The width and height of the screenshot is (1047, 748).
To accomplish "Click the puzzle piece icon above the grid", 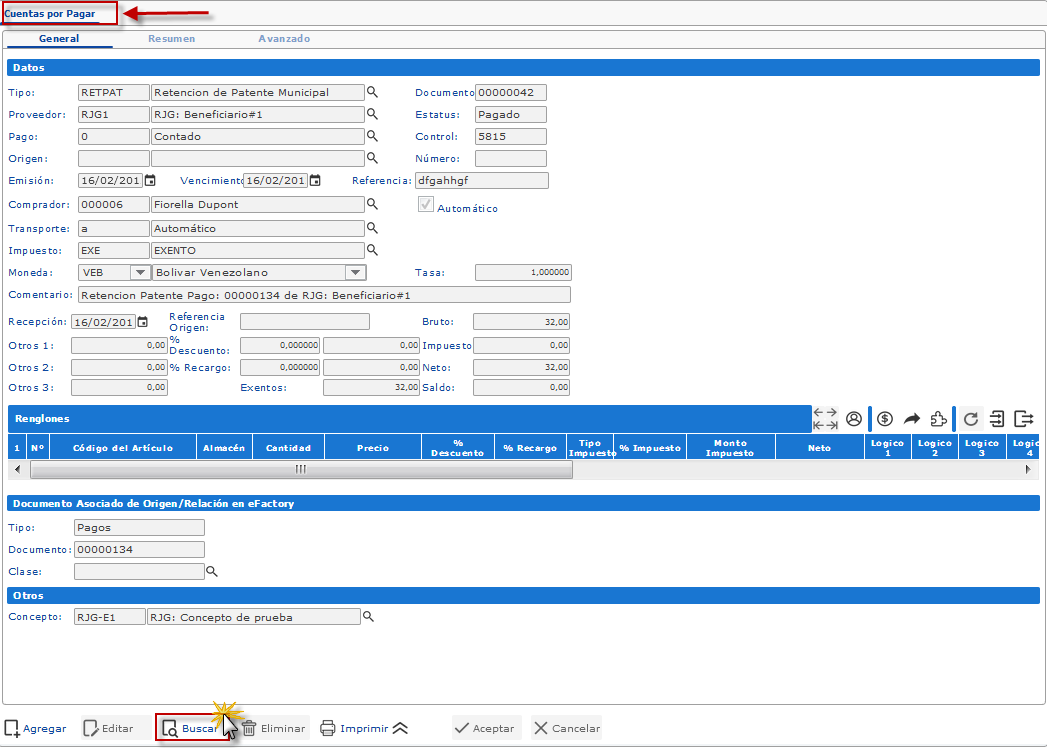I will click(x=938, y=419).
